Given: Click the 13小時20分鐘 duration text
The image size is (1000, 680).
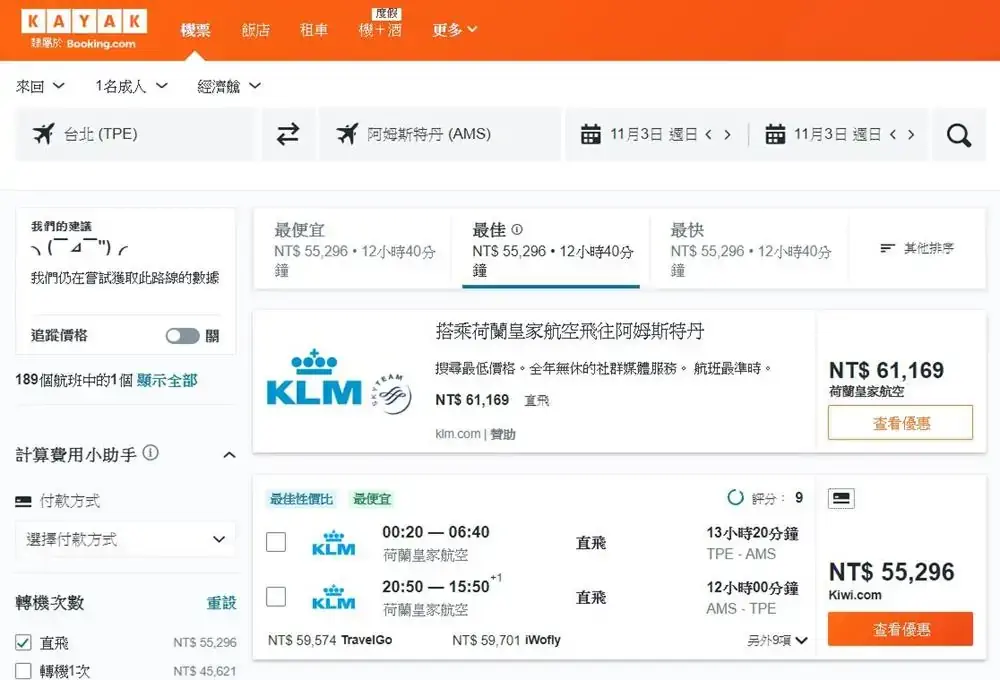Looking at the screenshot, I should pos(753,533).
